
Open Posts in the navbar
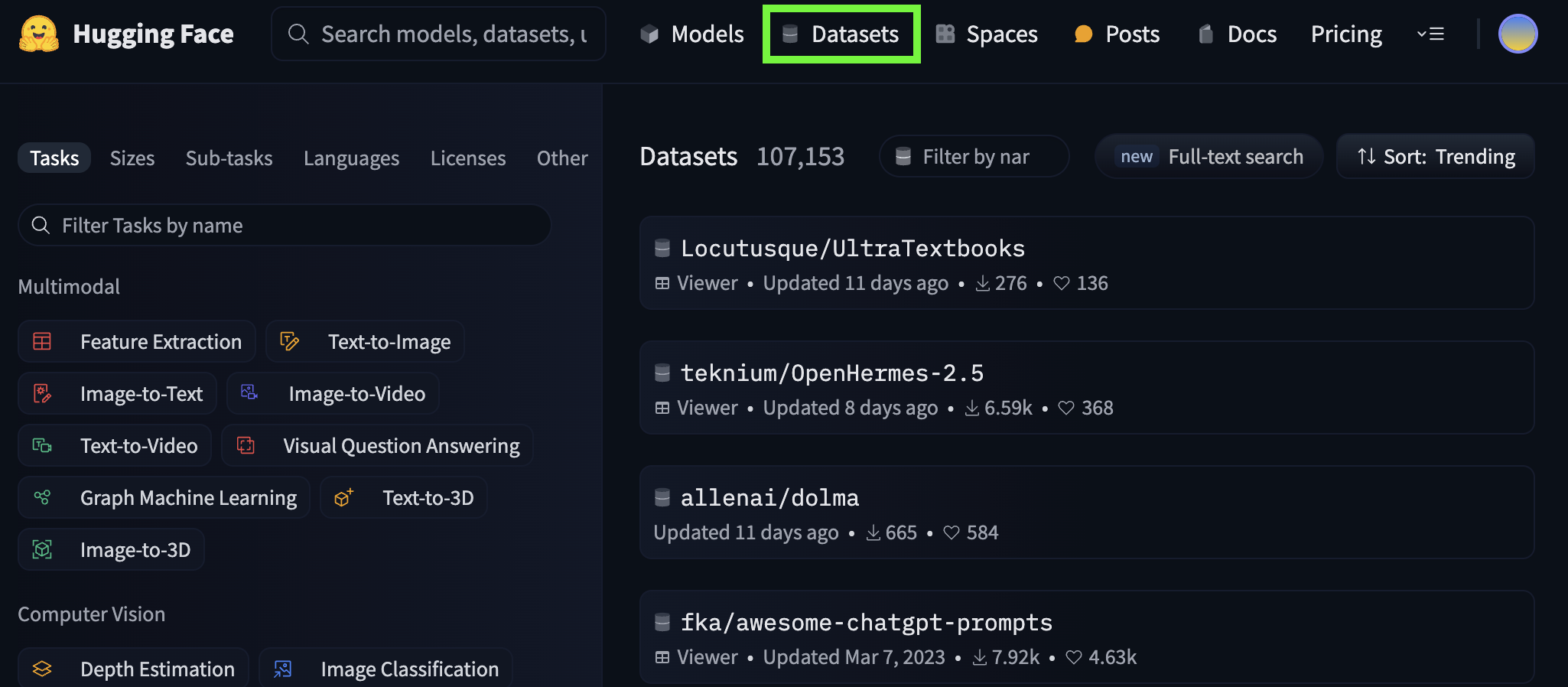pyautogui.click(x=1117, y=34)
